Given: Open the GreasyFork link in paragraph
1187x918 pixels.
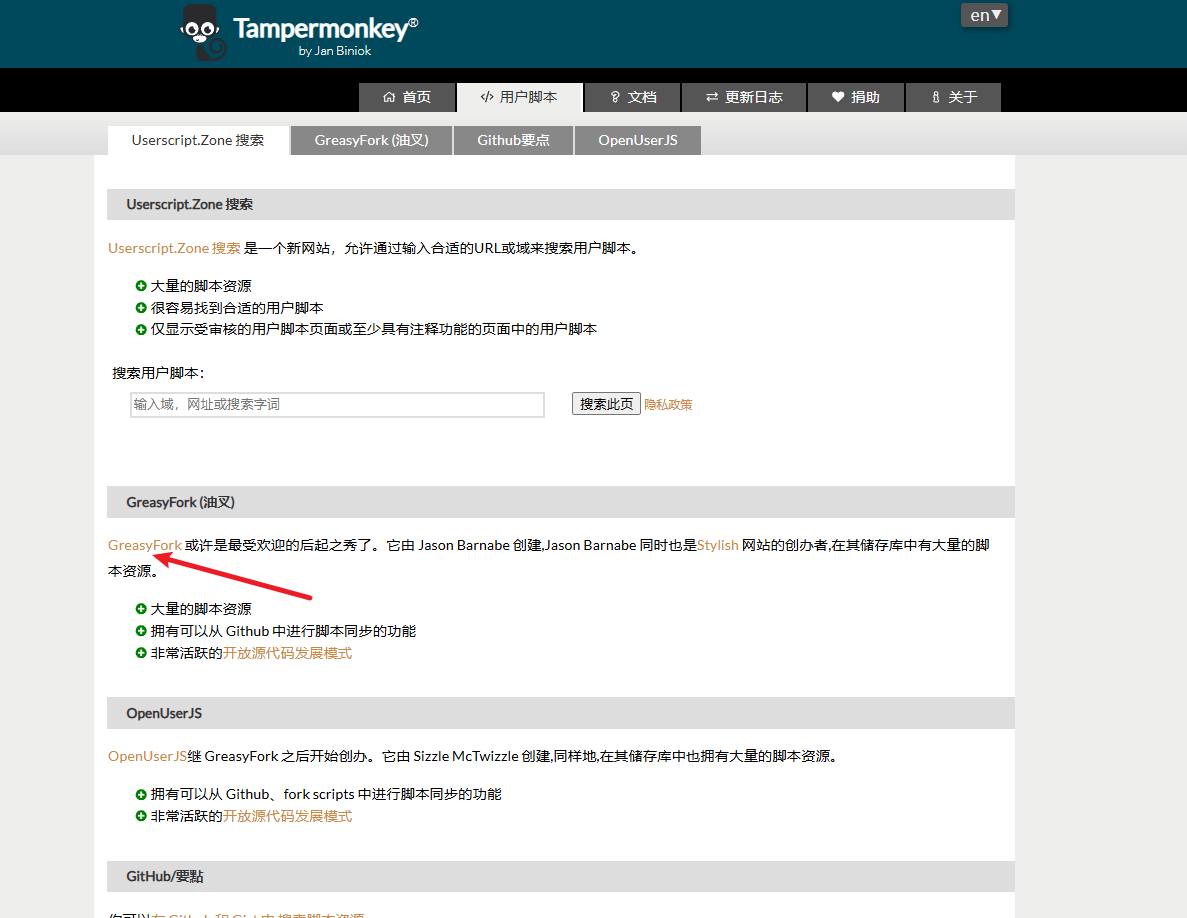Looking at the screenshot, I should click(x=145, y=545).
